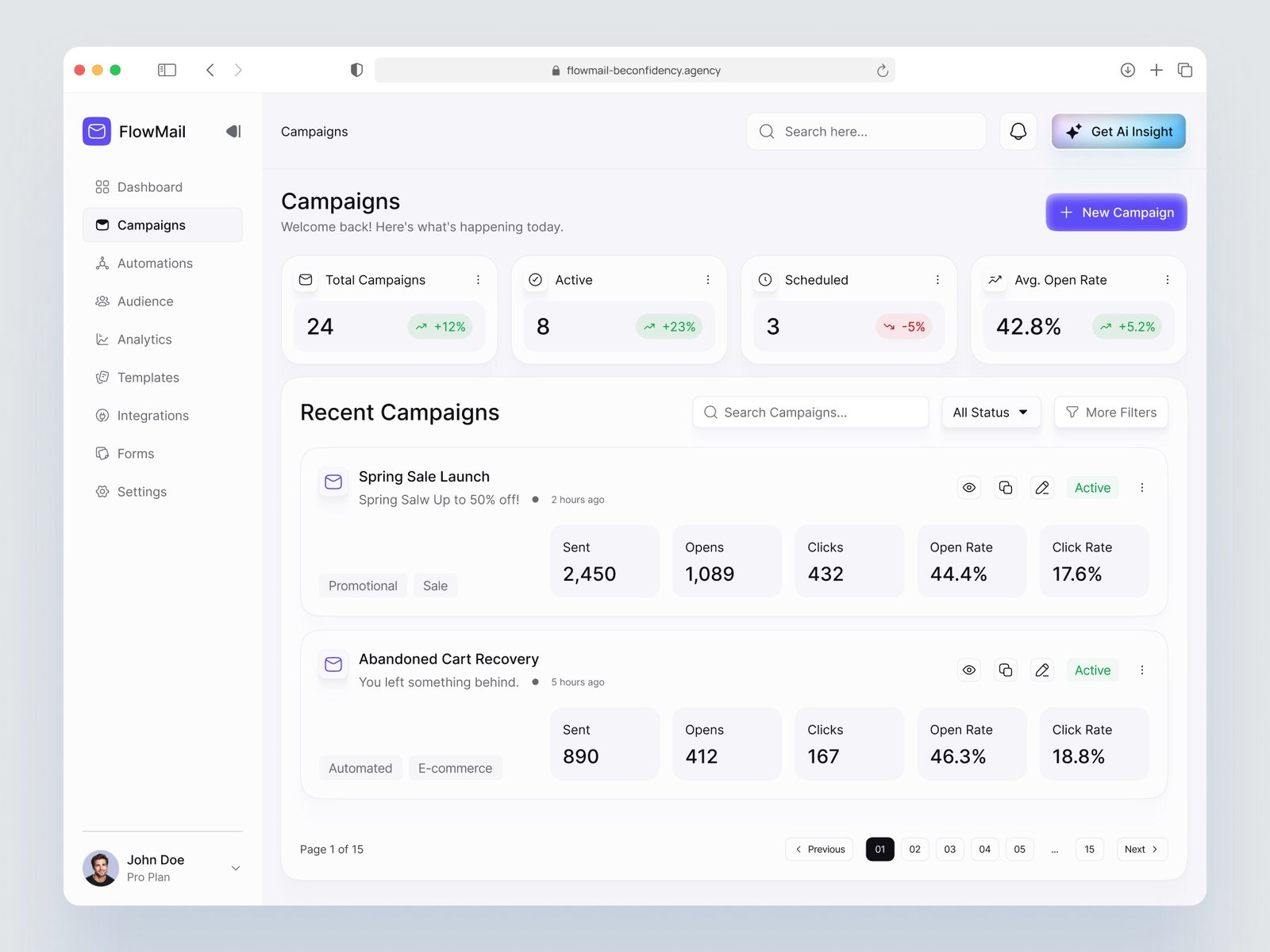This screenshot has height=952, width=1270.
Task: Click the Promotional tag
Action: [363, 585]
